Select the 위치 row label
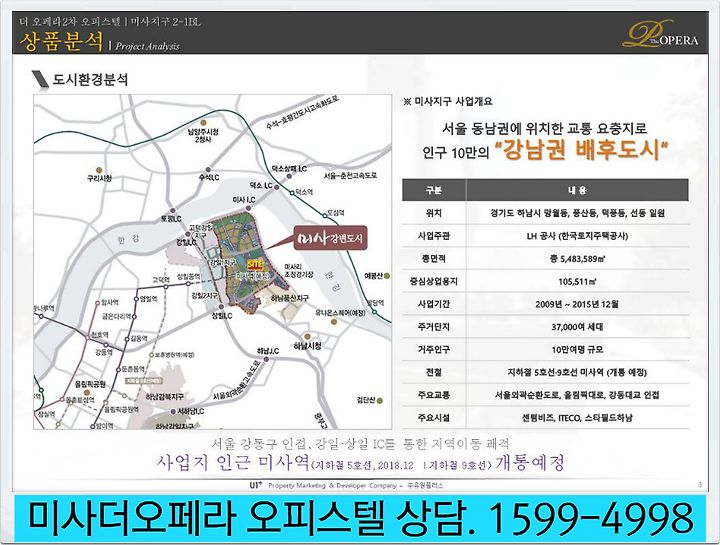Image resolution: width=720 pixels, height=545 pixels. tap(434, 213)
